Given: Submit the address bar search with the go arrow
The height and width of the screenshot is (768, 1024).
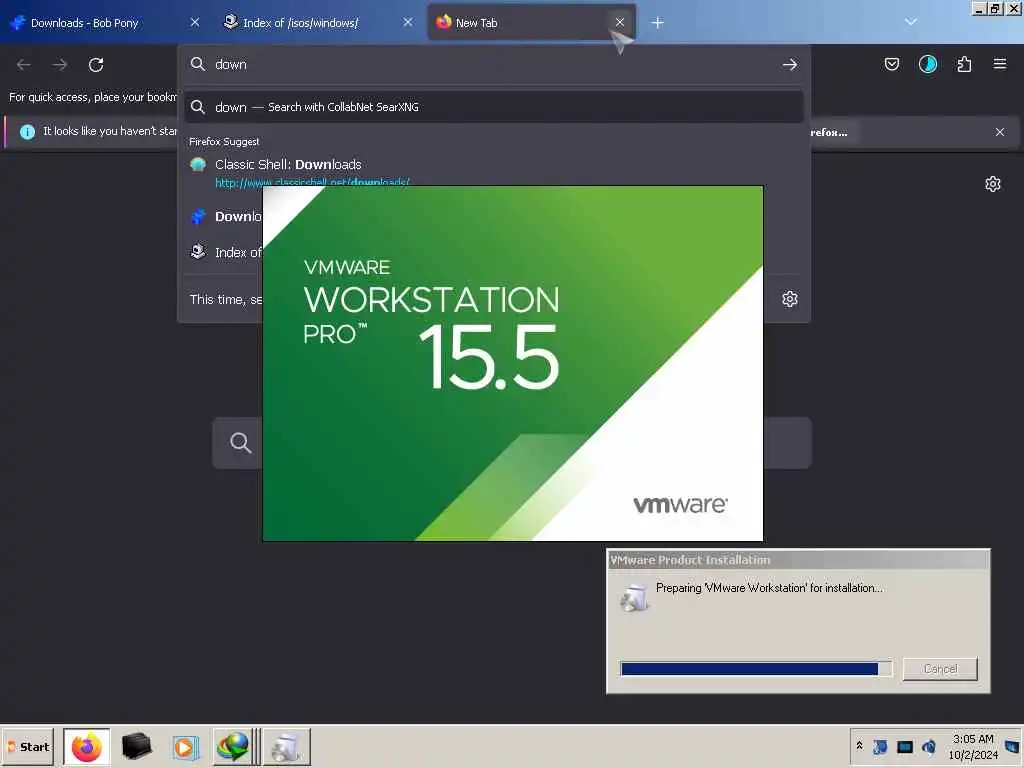Looking at the screenshot, I should click(x=790, y=65).
